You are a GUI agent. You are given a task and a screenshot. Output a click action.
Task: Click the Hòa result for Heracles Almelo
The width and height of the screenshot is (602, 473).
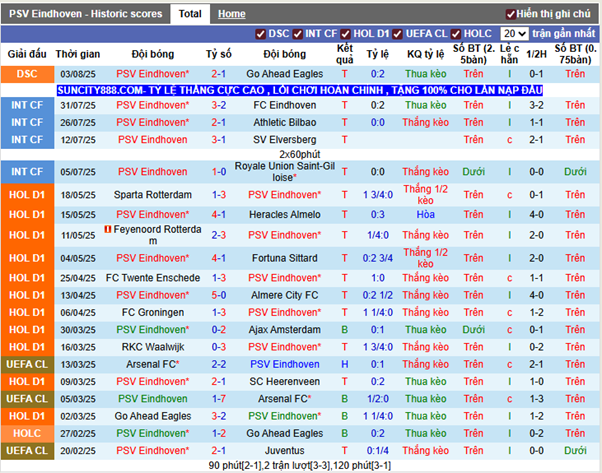pyautogui.click(x=425, y=214)
